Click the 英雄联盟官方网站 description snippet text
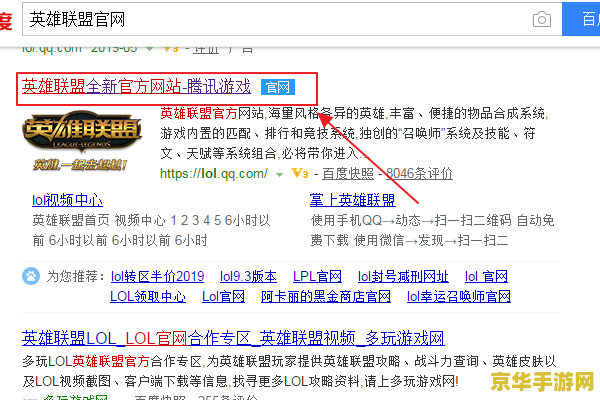 point(354,133)
